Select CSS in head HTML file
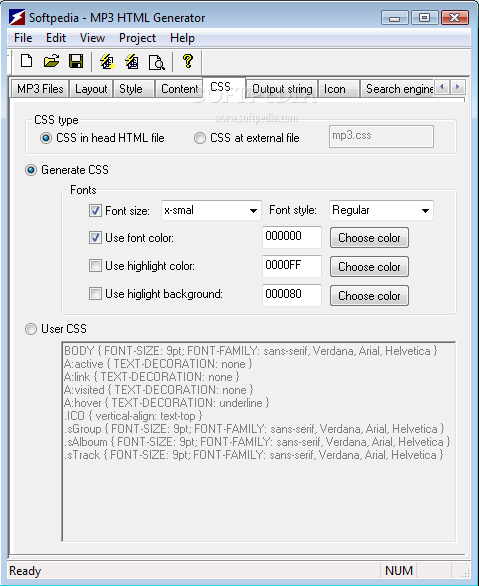 tap(102, 138)
